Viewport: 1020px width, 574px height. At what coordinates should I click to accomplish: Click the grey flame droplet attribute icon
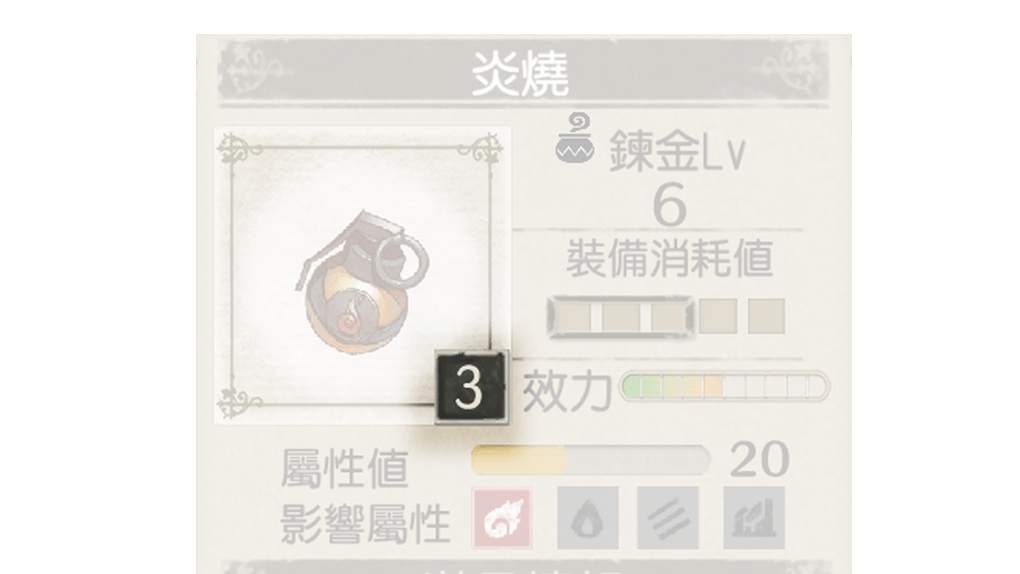tap(587, 518)
